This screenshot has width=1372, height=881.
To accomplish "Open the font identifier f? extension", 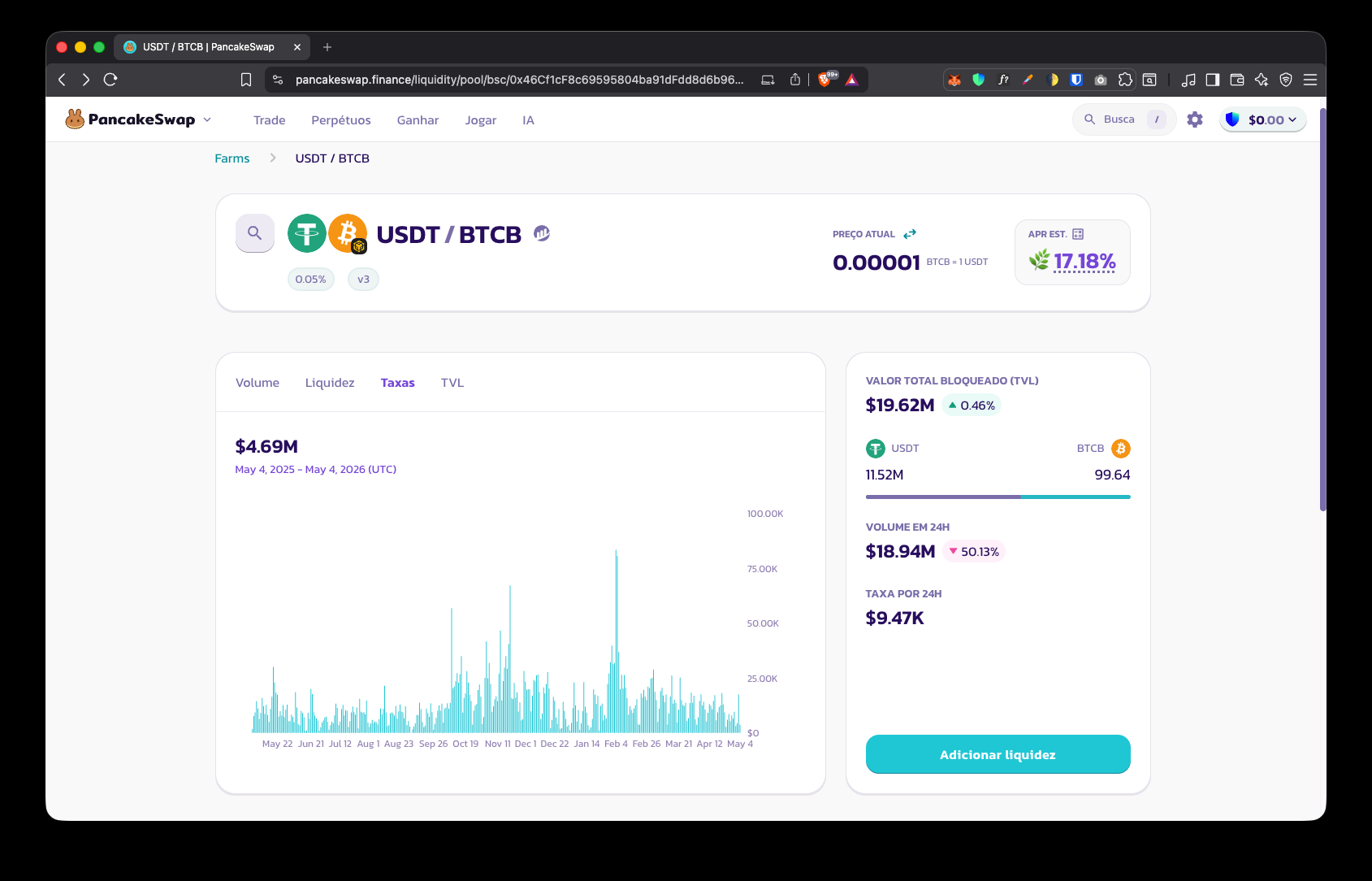I will [1003, 80].
